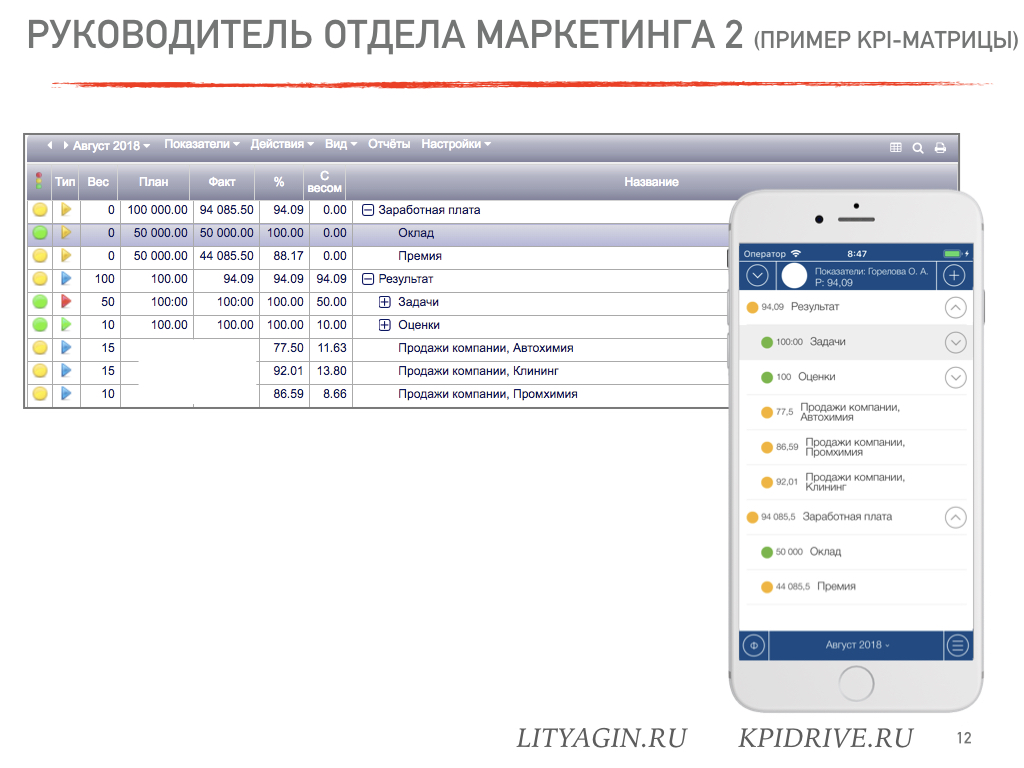Open Август 2018 period selector on phone
The width and height of the screenshot is (1024, 768).
(x=857, y=645)
